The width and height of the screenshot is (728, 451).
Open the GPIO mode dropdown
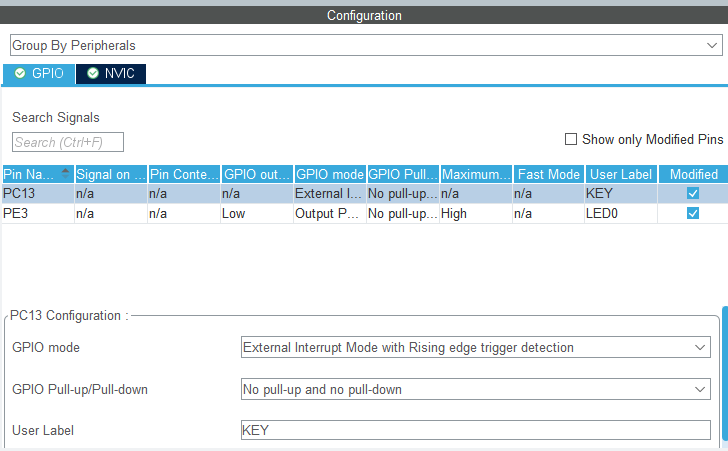point(475,347)
